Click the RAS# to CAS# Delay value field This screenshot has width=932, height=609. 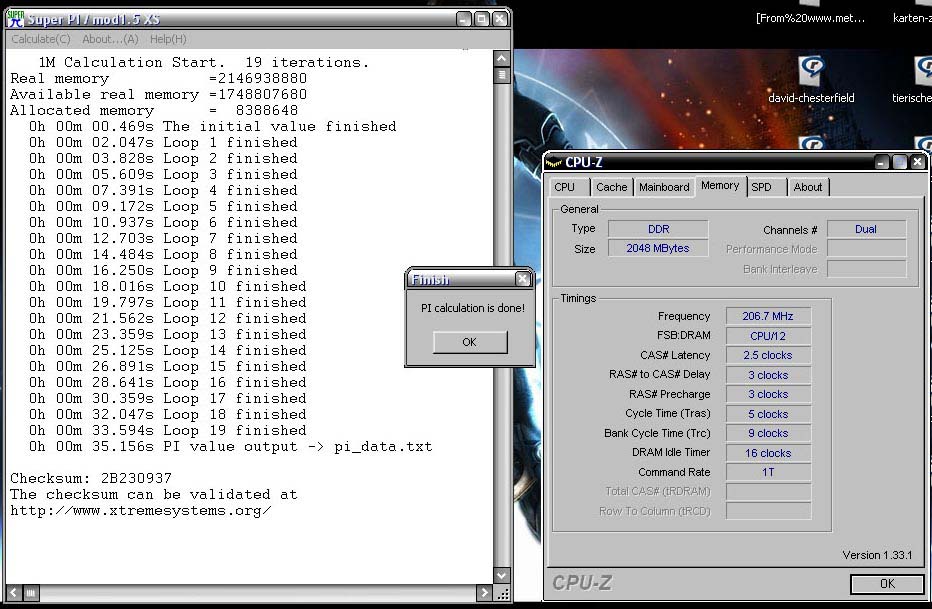click(x=768, y=375)
